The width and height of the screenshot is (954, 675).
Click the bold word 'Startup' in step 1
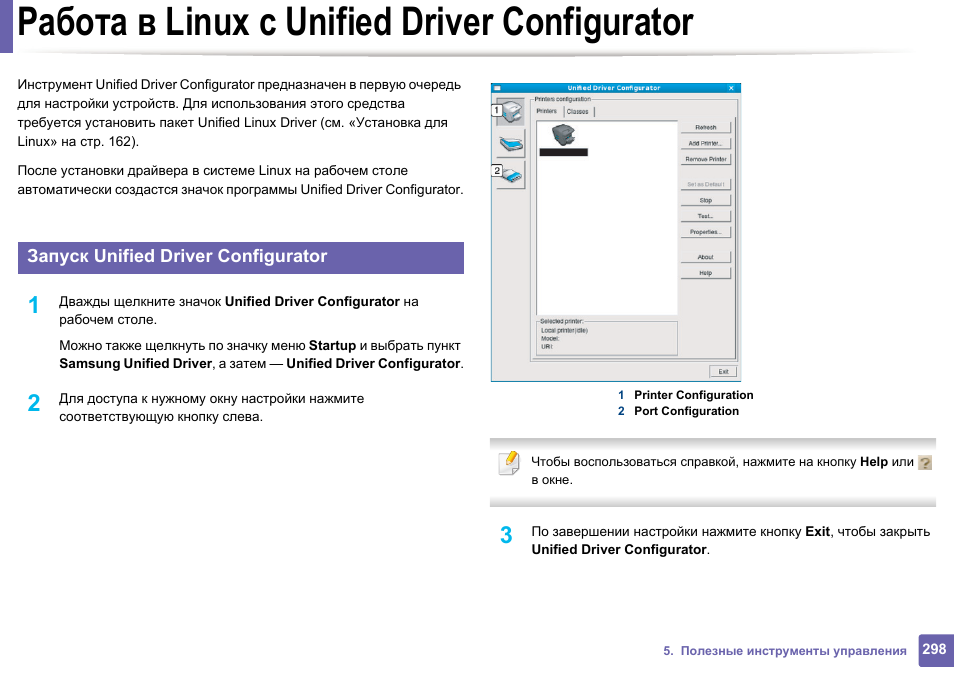click(332, 346)
